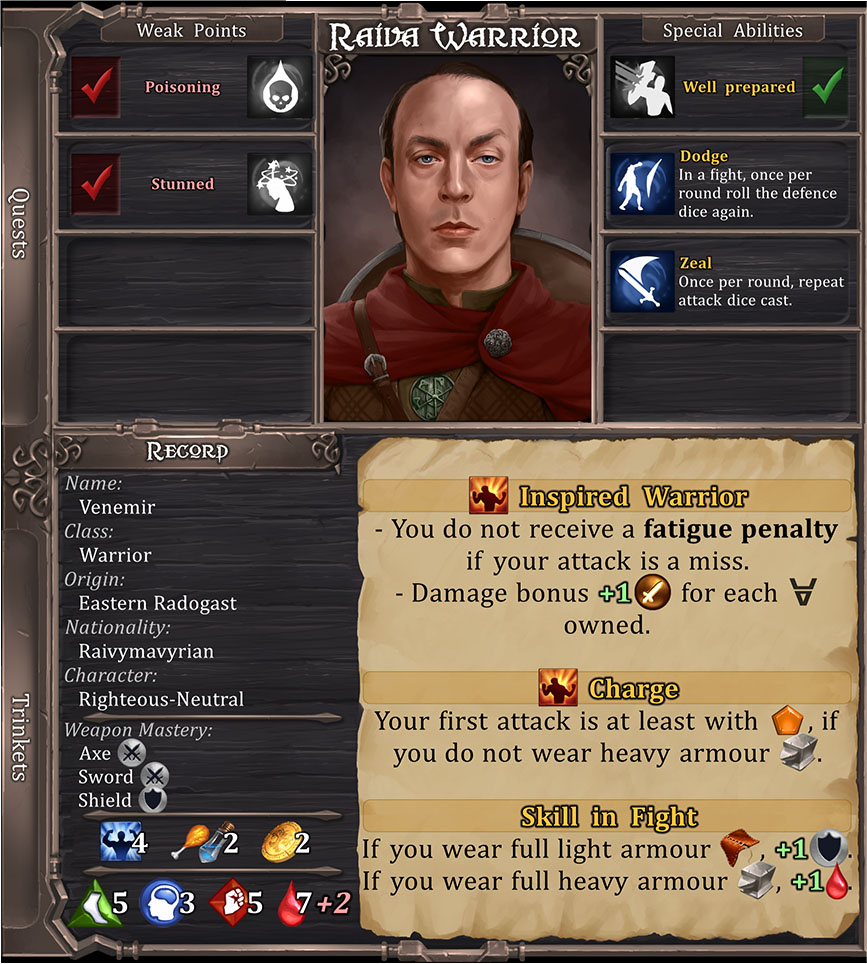This screenshot has width=867, height=964.
Task: Click the Weak Points header
Action: point(191,30)
